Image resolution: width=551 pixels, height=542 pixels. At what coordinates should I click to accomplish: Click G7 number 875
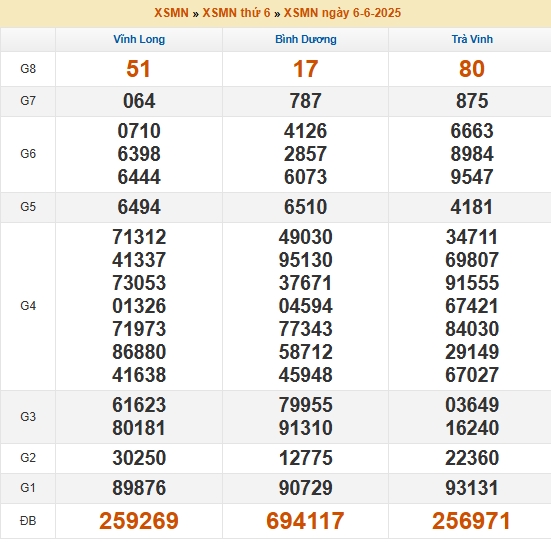[x=472, y=101]
